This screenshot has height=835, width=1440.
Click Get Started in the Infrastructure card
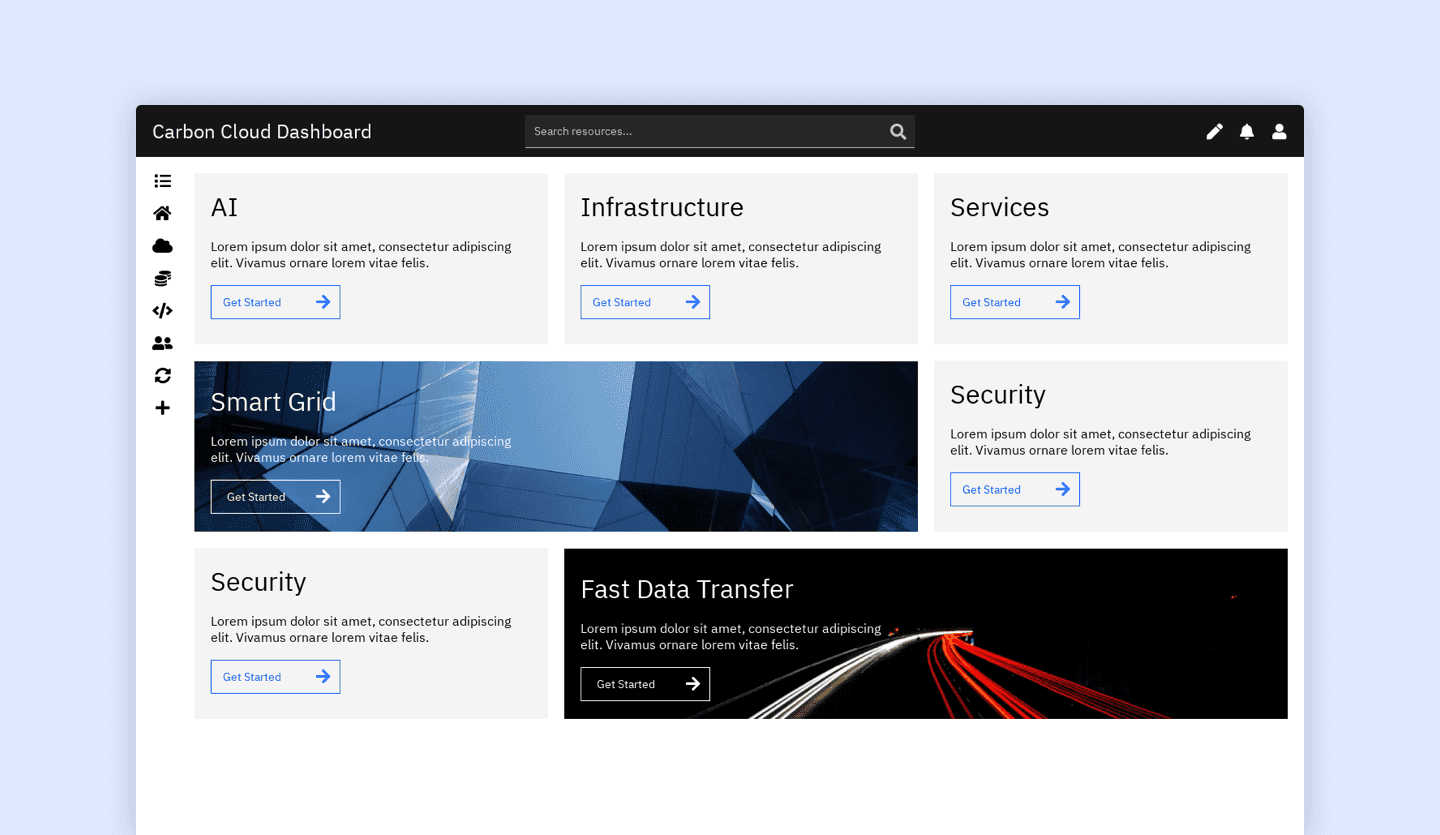point(645,302)
